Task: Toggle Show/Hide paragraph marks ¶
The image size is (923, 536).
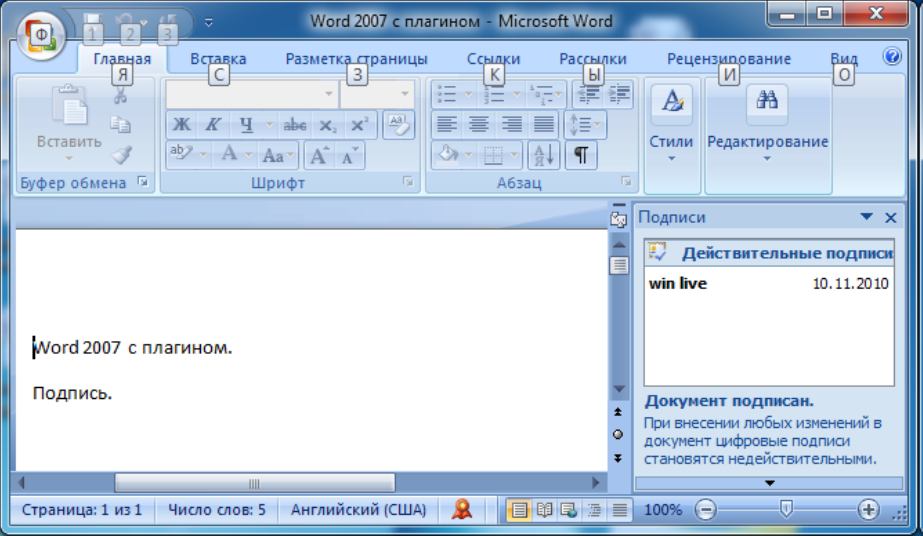Action: point(581,155)
